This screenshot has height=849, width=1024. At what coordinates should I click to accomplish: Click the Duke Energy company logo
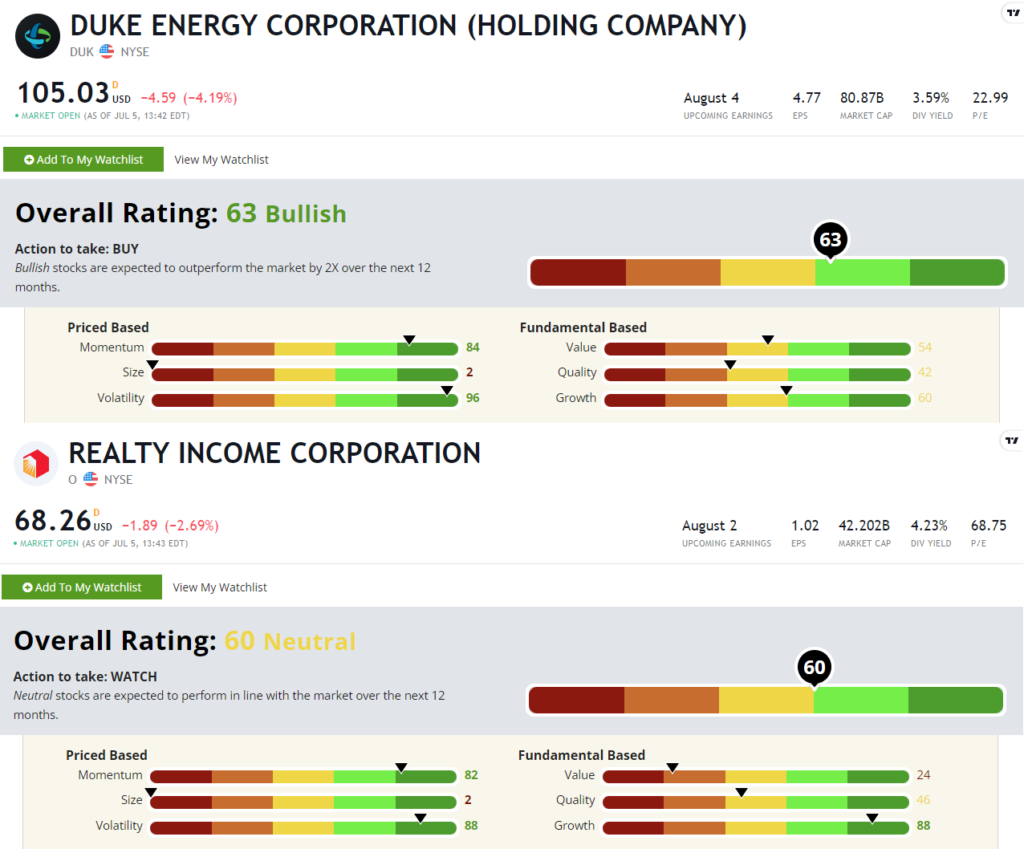pos(37,36)
